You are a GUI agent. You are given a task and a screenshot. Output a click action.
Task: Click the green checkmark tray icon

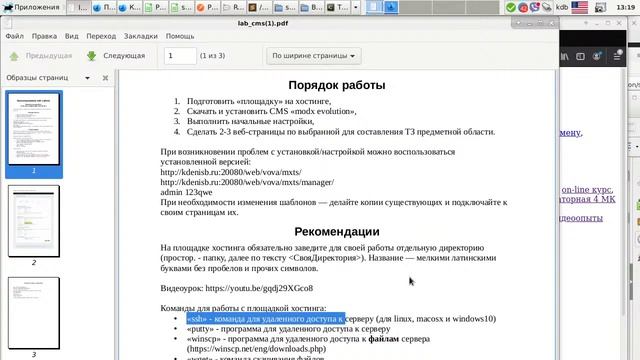point(511,7)
